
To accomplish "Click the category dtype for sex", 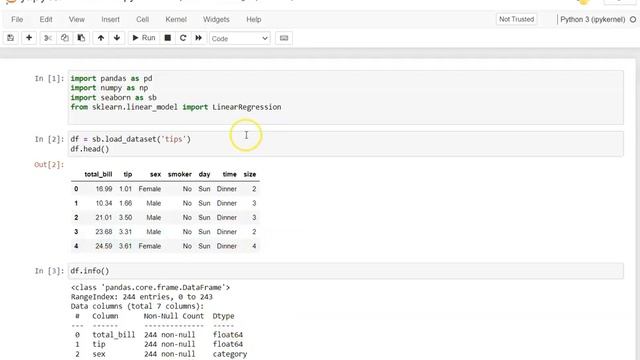I will click(x=230, y=354).
